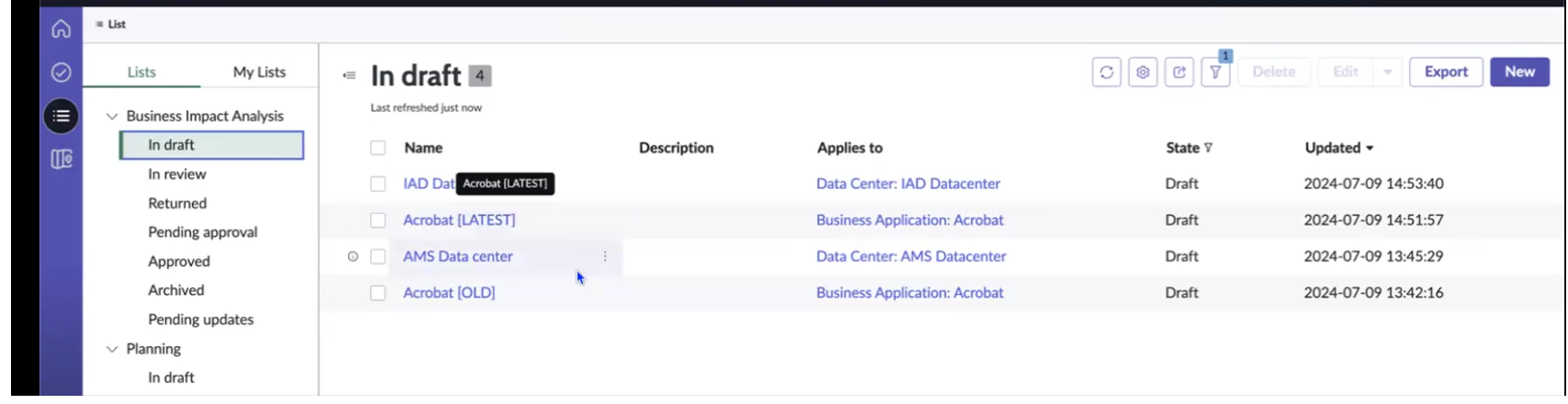The width and height of the screenshot is (1568, 404).
Task: Click the New button
Action: click(1519, 72)
